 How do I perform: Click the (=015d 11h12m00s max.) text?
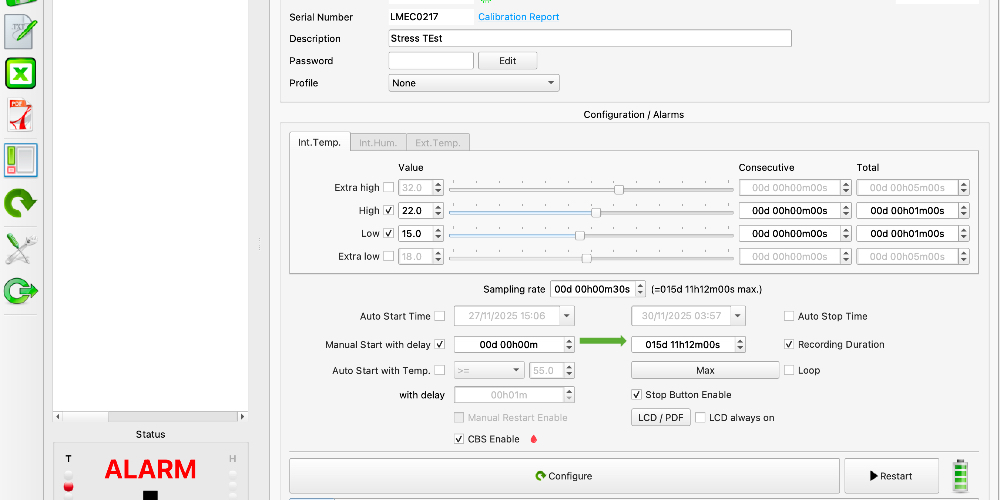pos(707,289)
